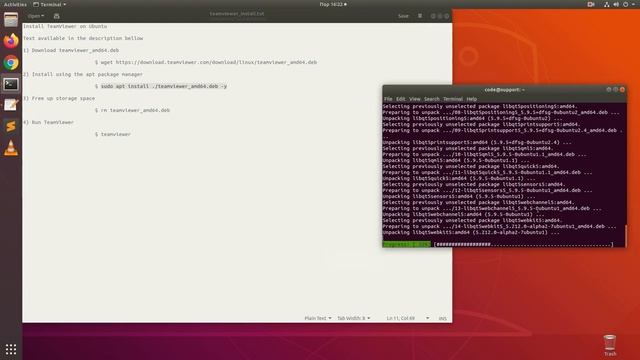Screen dimensions: 640x360
Task: Launch Google Chrome from the dock
Action: (11, 62)
